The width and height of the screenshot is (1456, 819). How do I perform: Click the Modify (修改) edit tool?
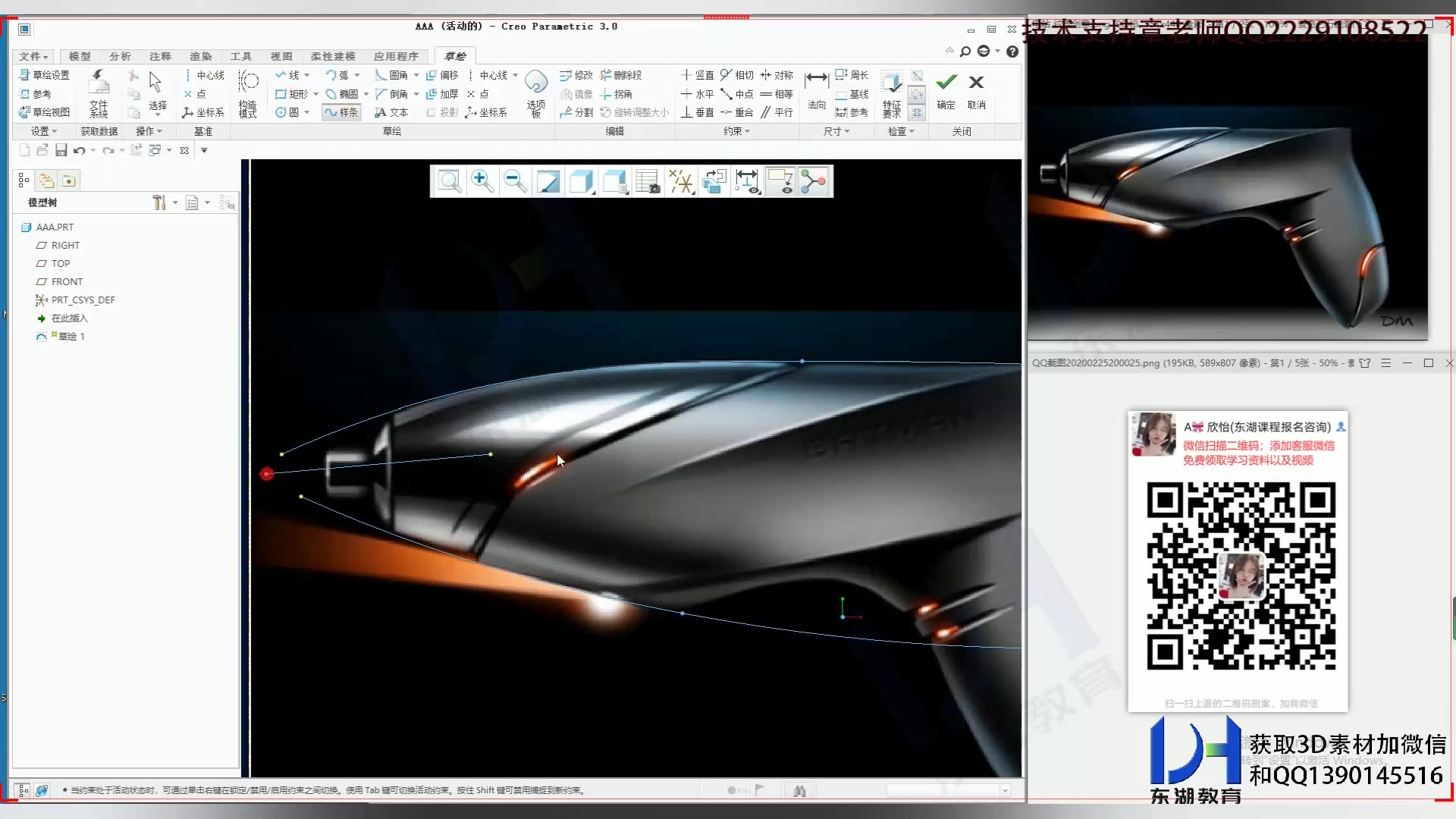[x=576, y=75]
